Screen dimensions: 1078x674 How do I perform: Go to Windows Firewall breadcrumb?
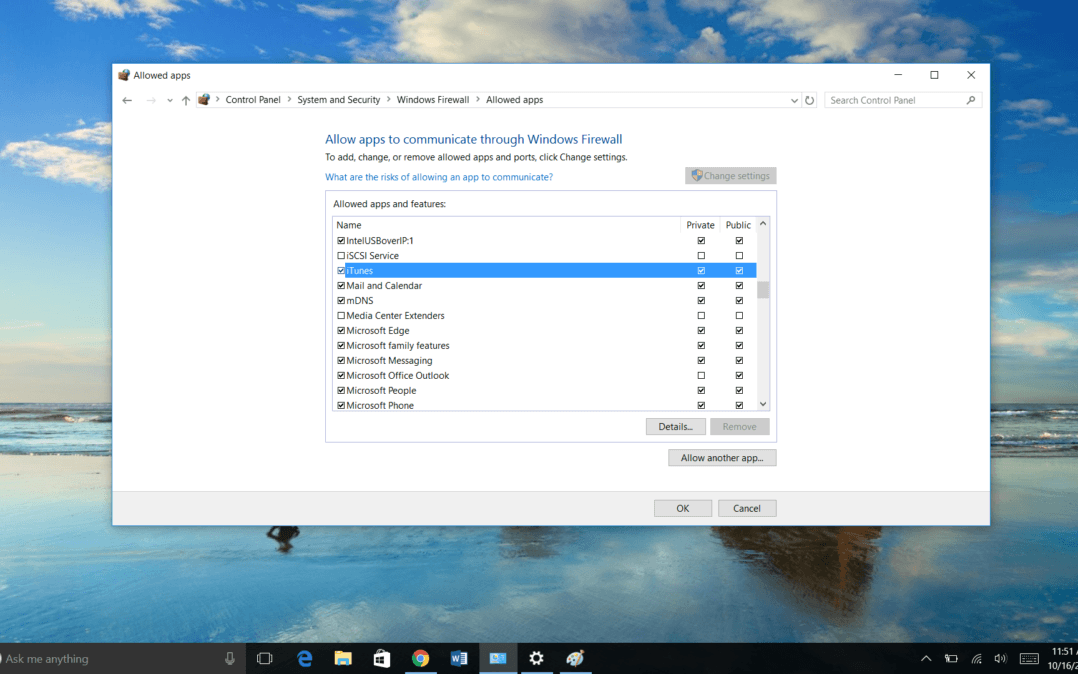433,100
